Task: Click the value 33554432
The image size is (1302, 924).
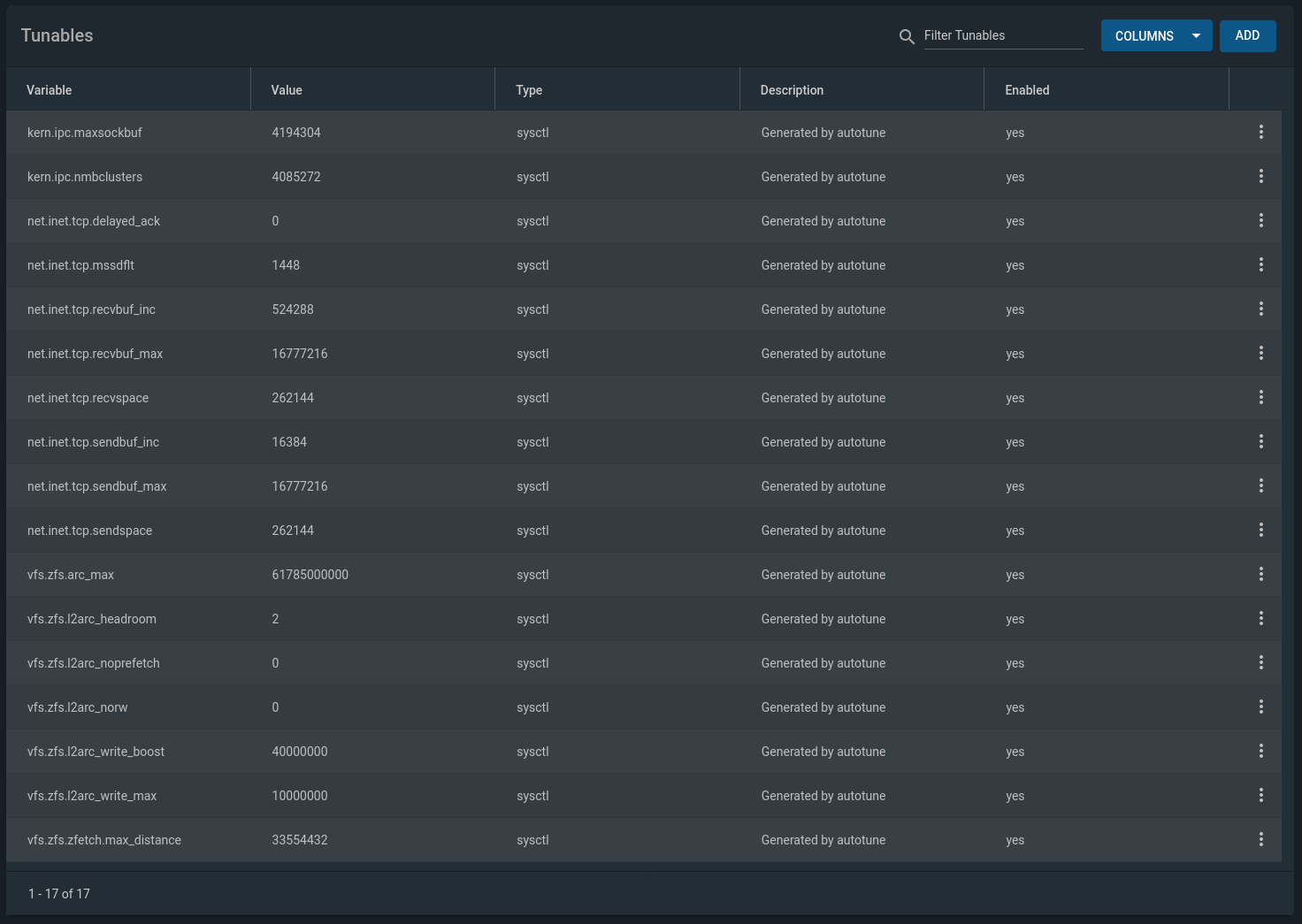Action: 300,840
